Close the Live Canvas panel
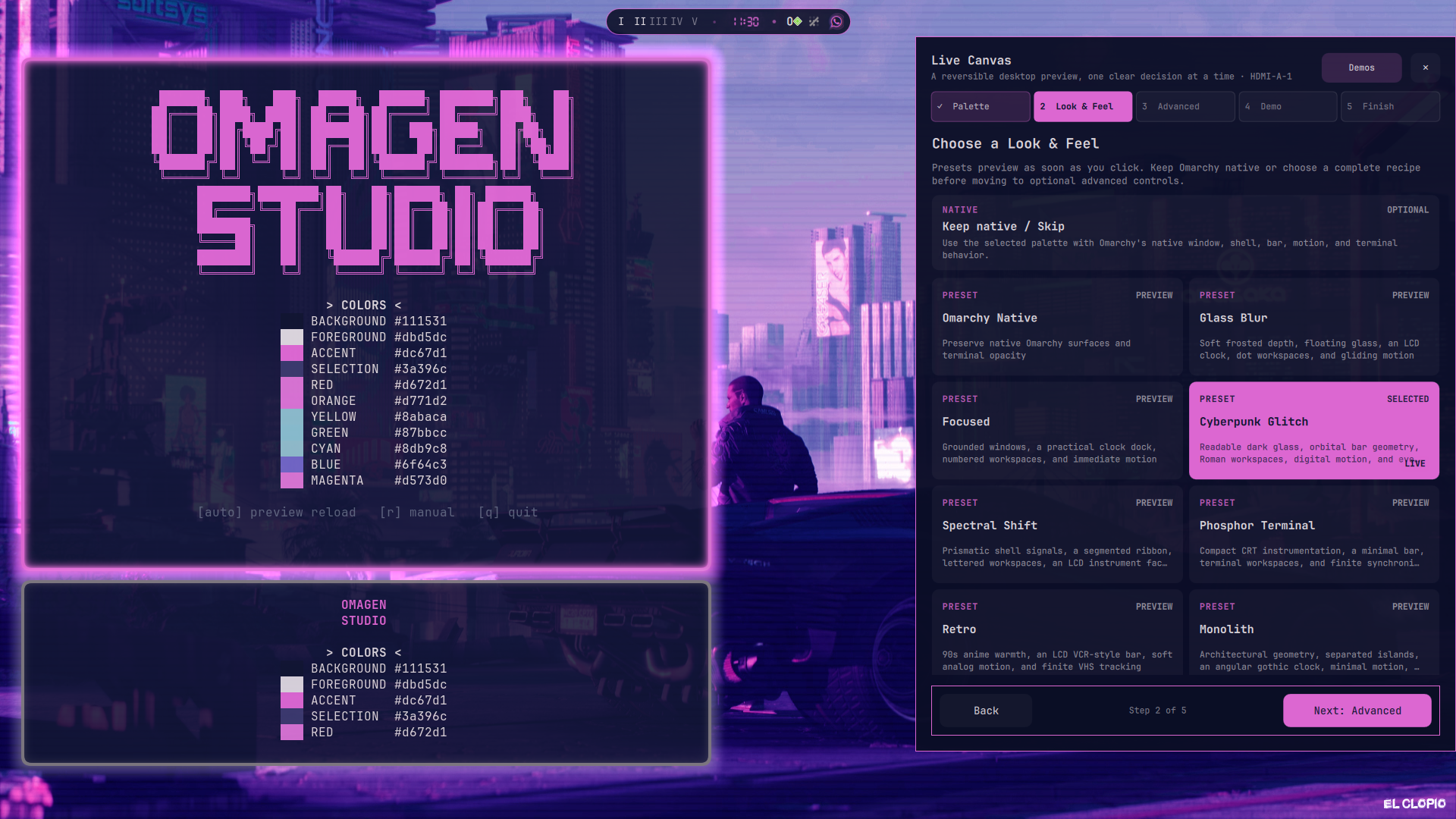The image size is (1456, 819). (1426, 67)
